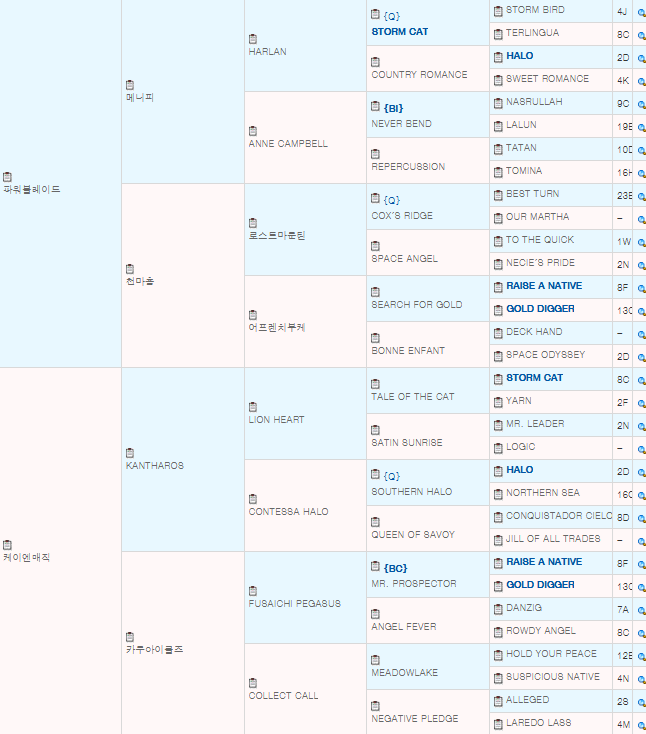Click the magnifier icon in LAREDO LASS row
646x734 pixels.
click(x=641, y=724)
